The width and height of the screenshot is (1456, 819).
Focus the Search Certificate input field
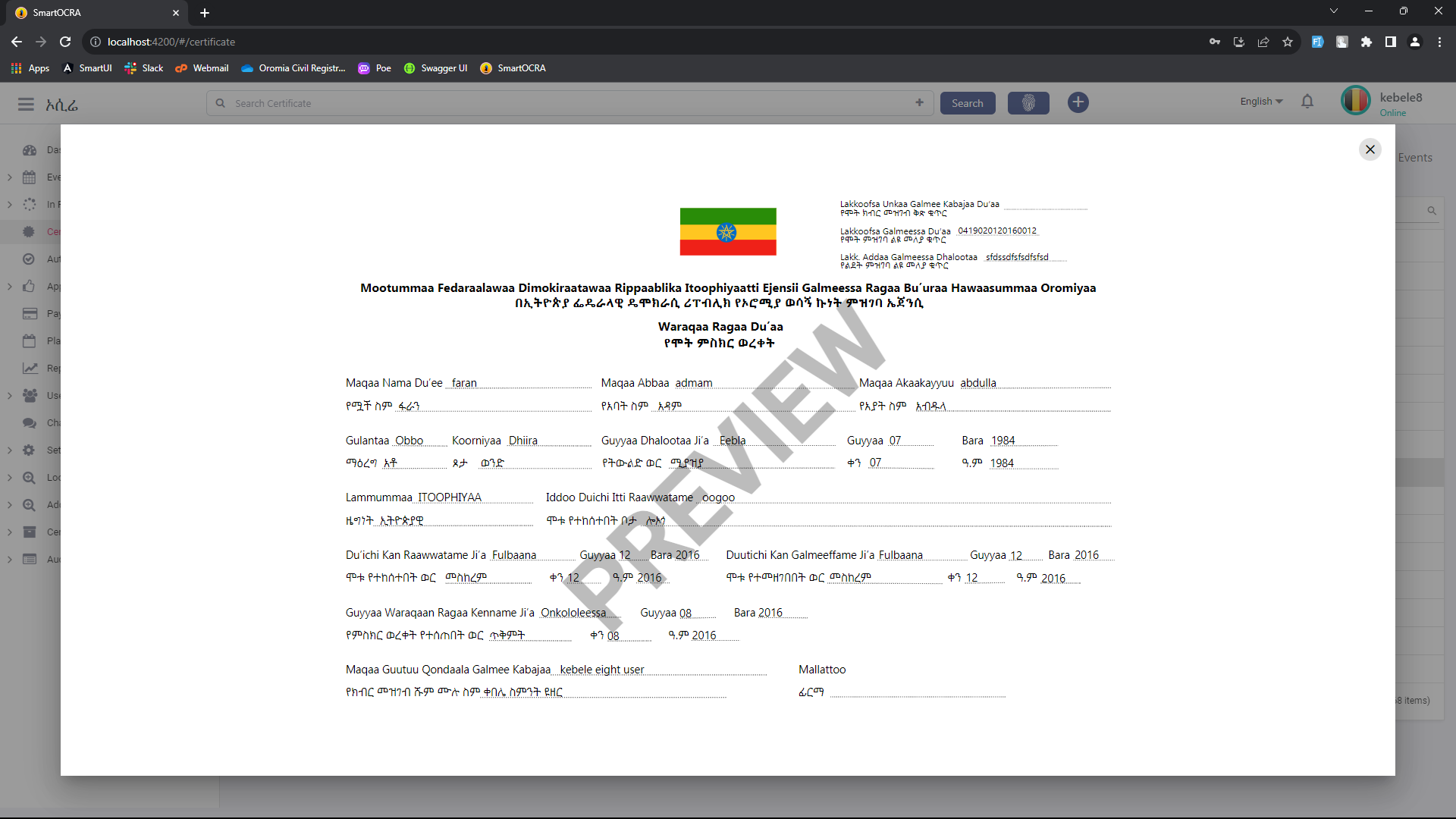pos(569,103)
